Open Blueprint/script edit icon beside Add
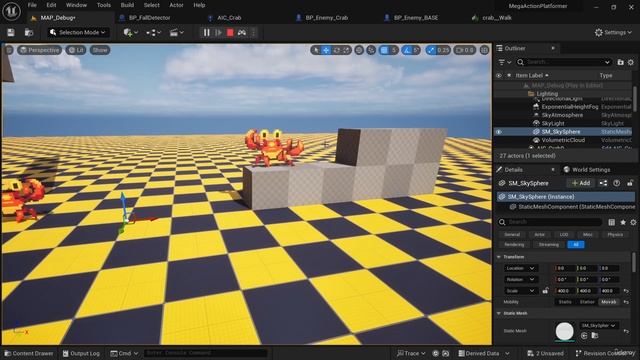Screen dimensions: 640x360 click(x=603, y=183)
